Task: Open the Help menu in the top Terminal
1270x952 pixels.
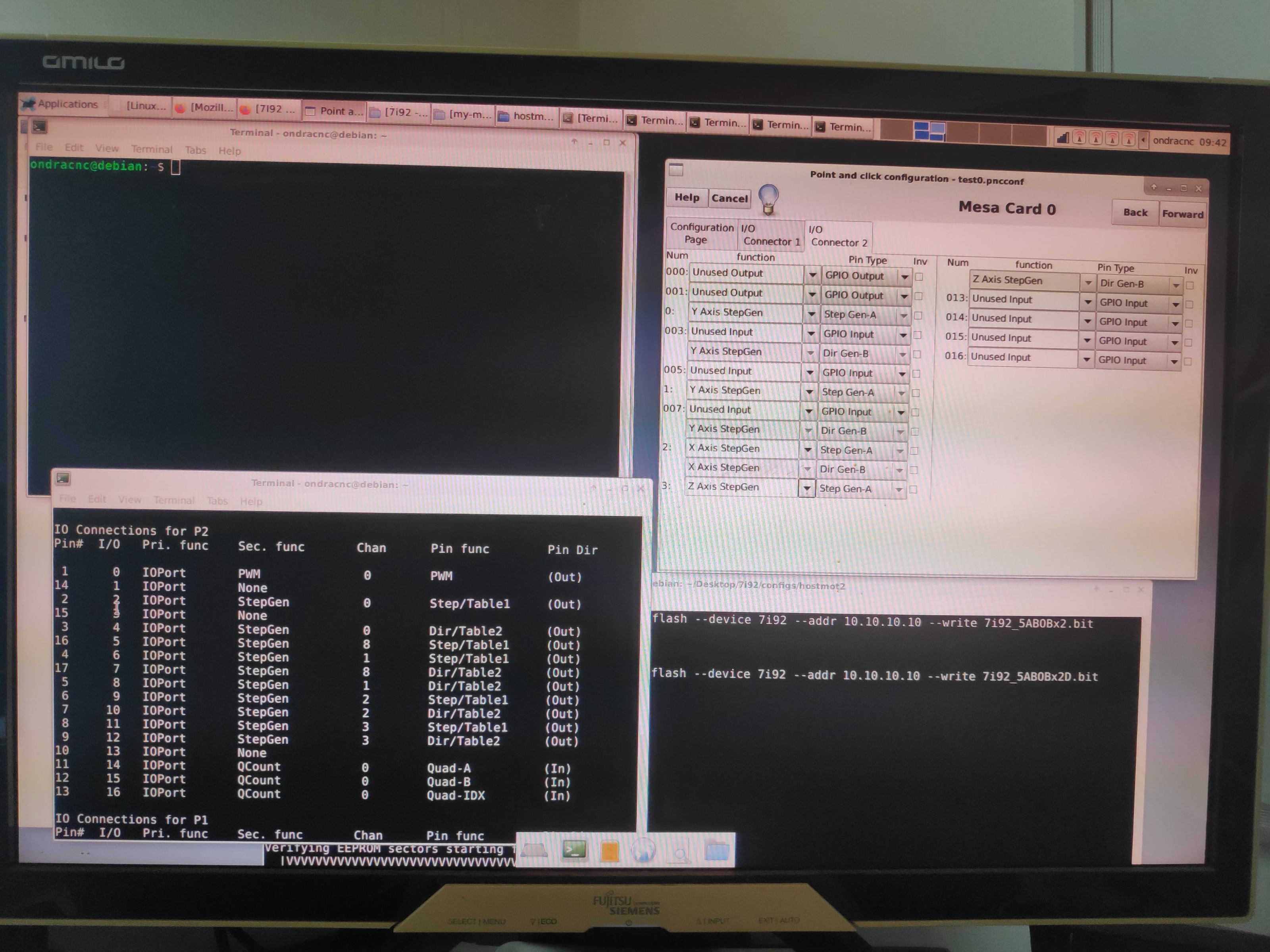Action: (x=229, y=151)
